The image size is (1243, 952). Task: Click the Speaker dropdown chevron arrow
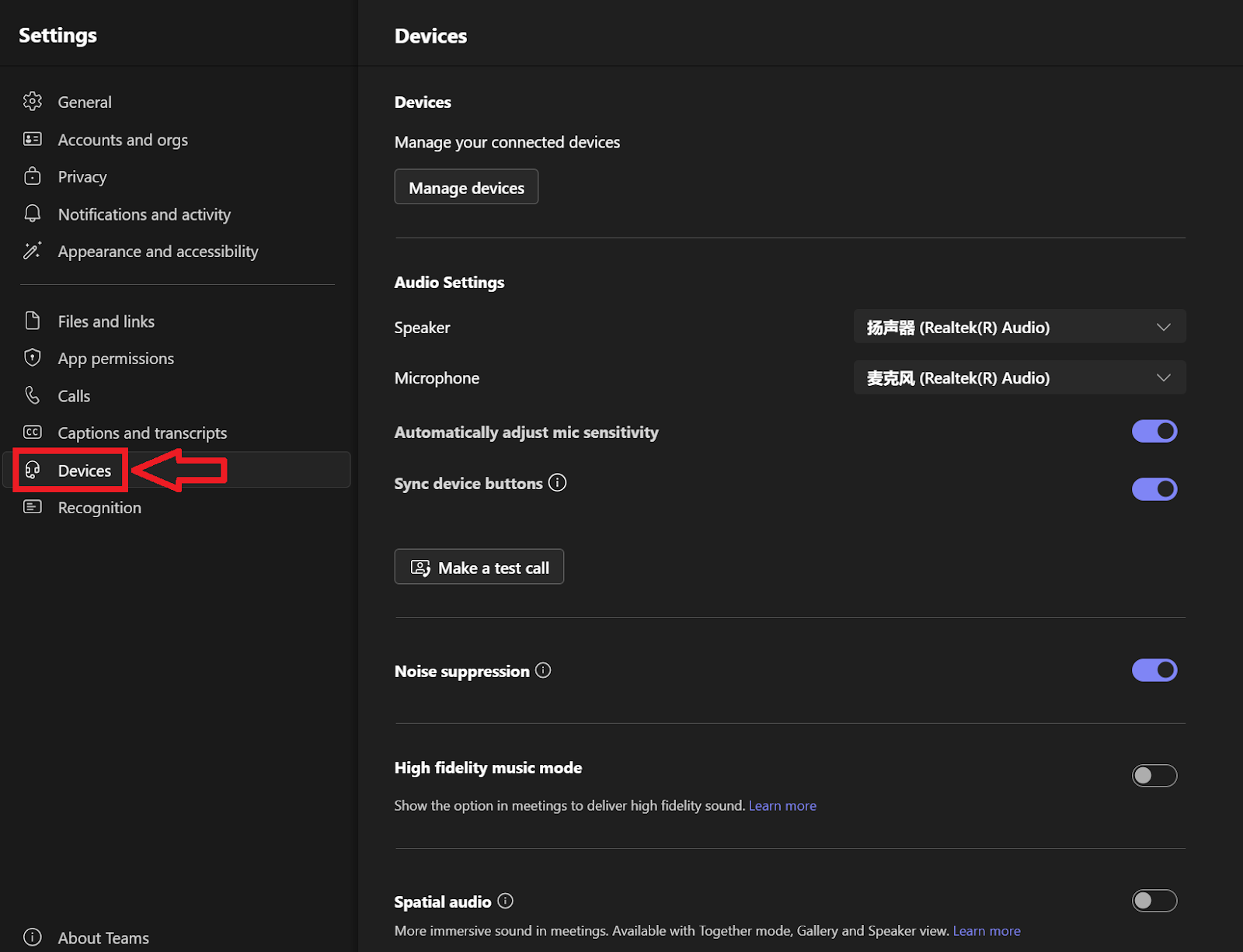click(1163, 327)
